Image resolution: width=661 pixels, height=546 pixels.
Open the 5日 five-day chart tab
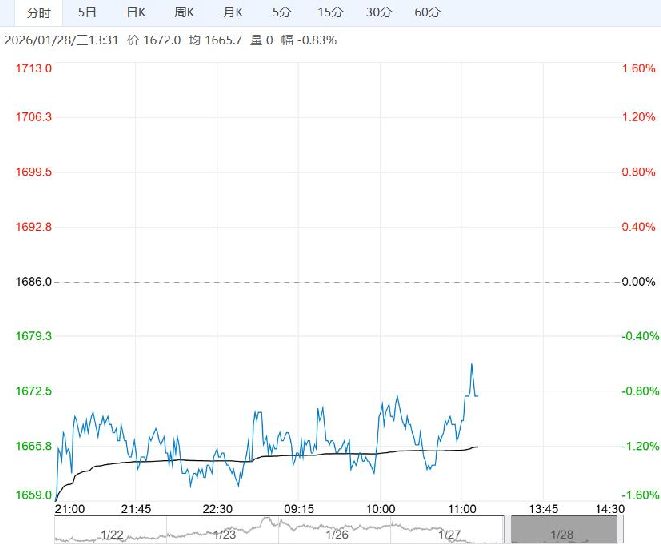pyautogui.click(x=88, y=13)
